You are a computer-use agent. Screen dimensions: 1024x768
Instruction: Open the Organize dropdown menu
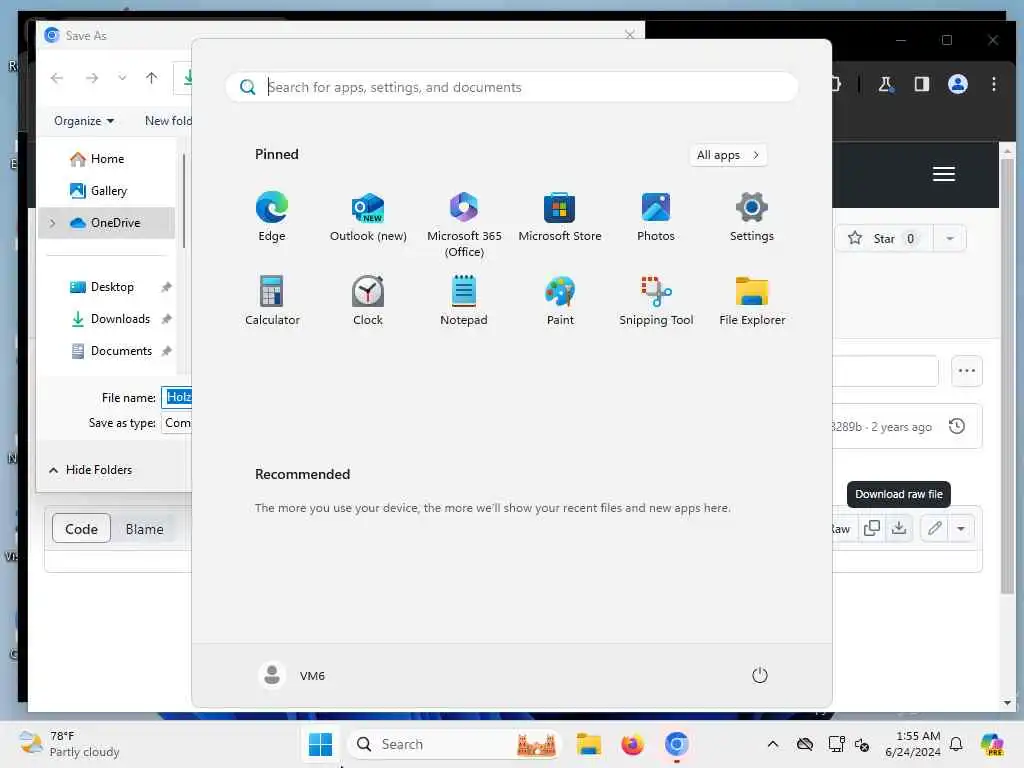(x=84, y=121)
